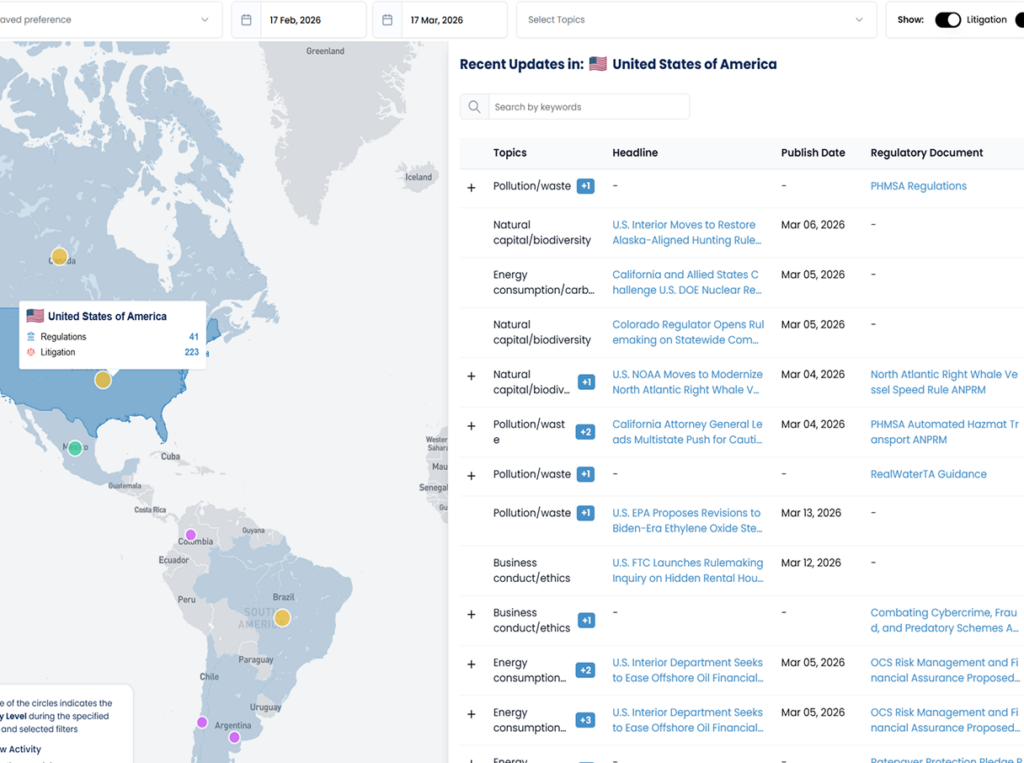Click the green activity circle on Mexico

pyautogui.click(x=75, y=448)
